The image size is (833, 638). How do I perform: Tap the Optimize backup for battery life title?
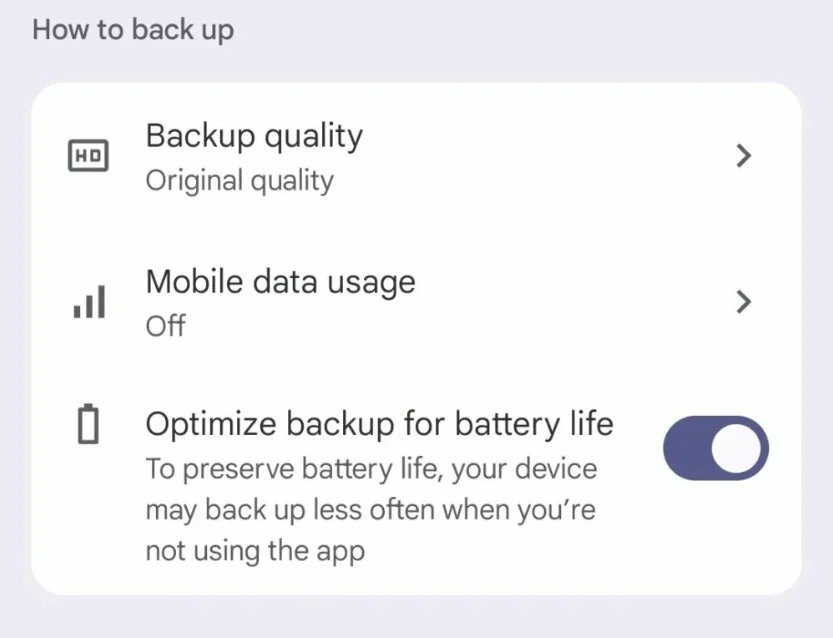click(379, 424)
